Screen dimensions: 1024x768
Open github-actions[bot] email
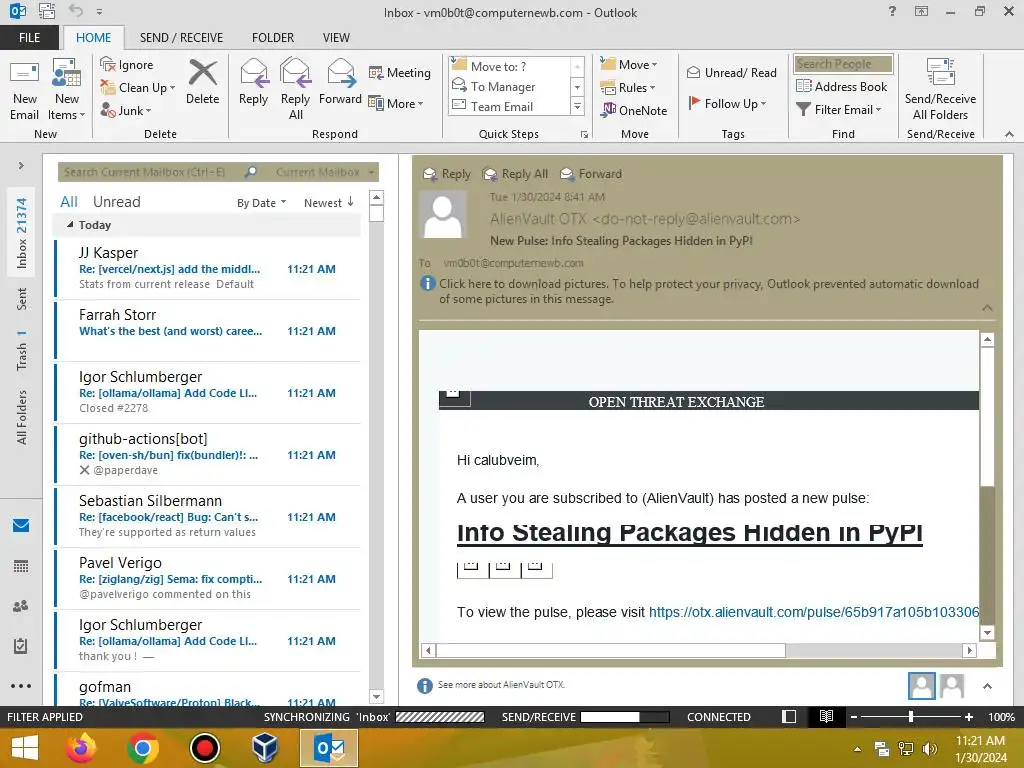point(208,455)
